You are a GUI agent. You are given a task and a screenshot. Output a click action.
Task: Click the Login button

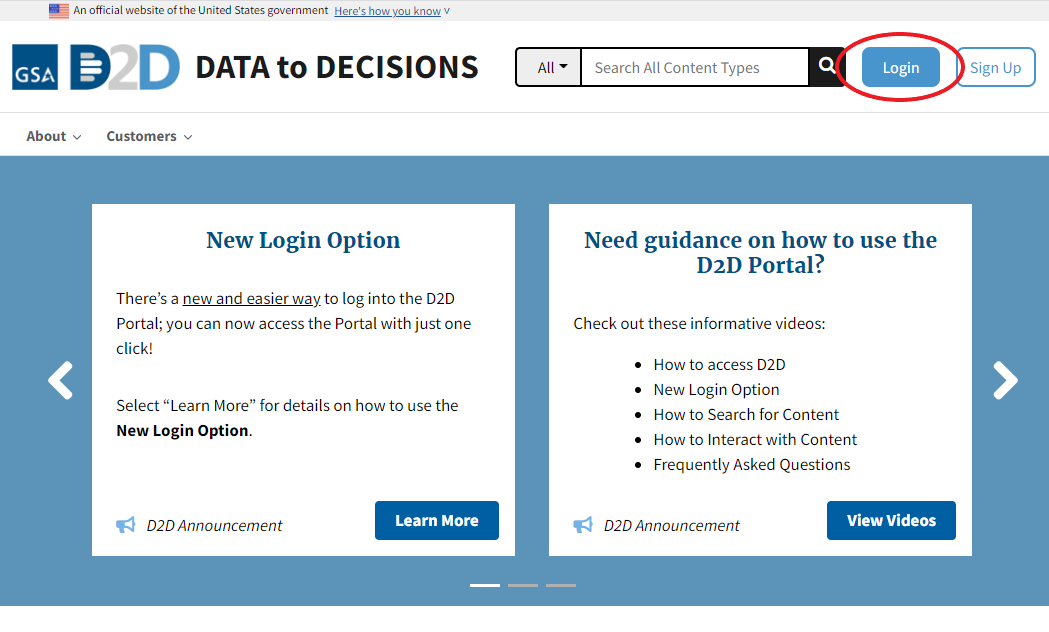click(900, 68)
